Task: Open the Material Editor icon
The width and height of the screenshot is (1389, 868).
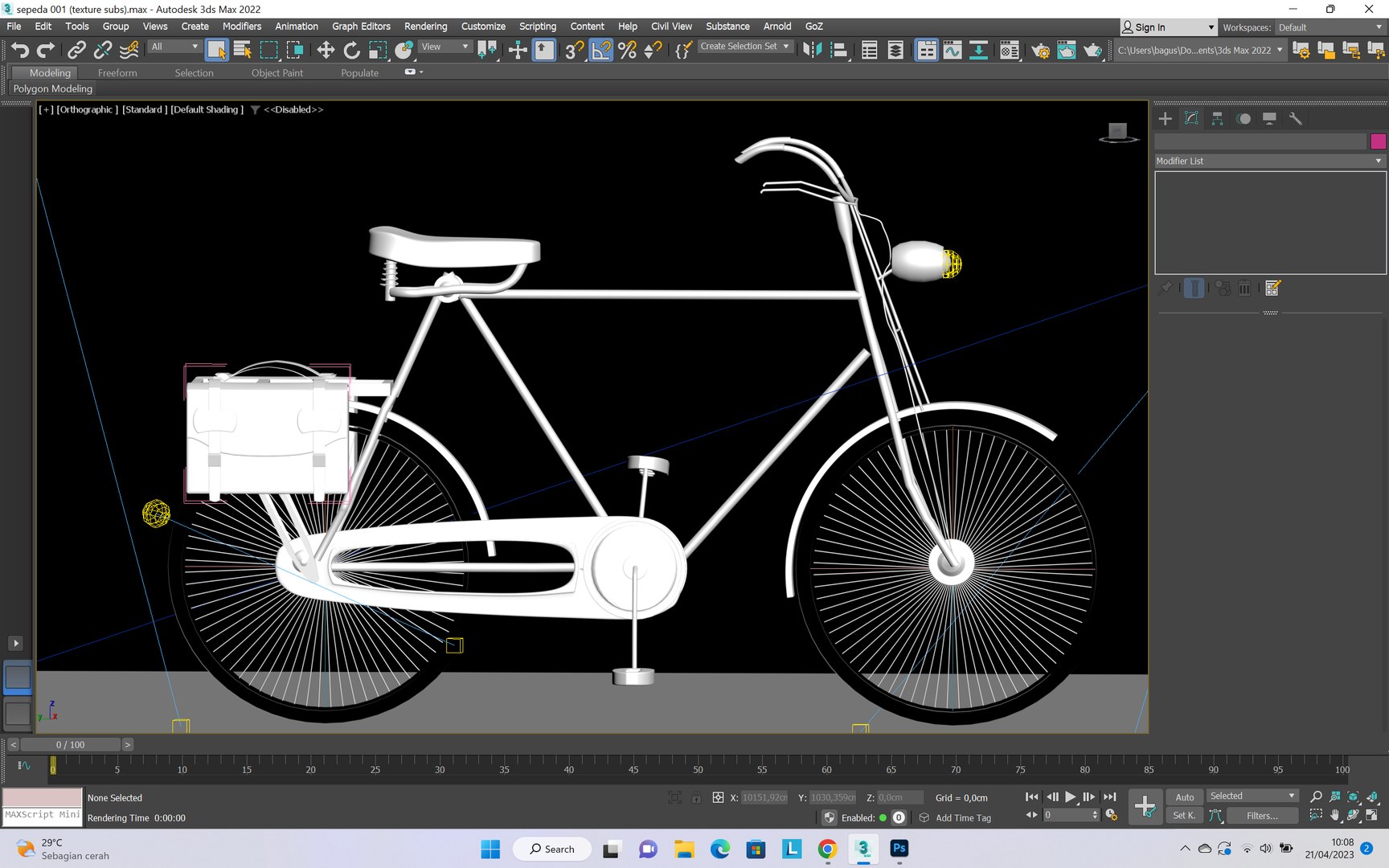Action: pyautogui.click(x=1010, y=50)
